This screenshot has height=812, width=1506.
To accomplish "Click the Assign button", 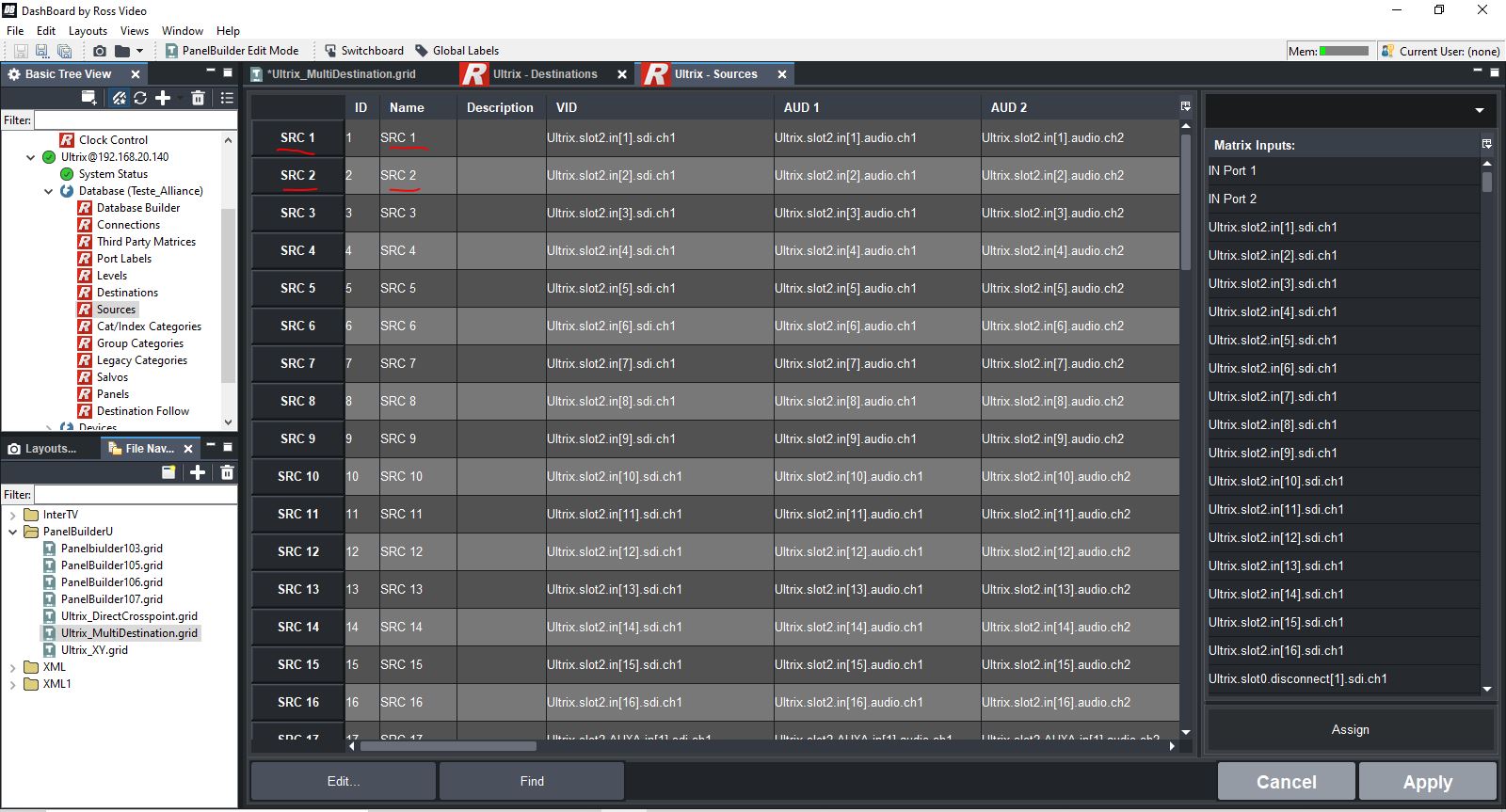I will 1351,729.
